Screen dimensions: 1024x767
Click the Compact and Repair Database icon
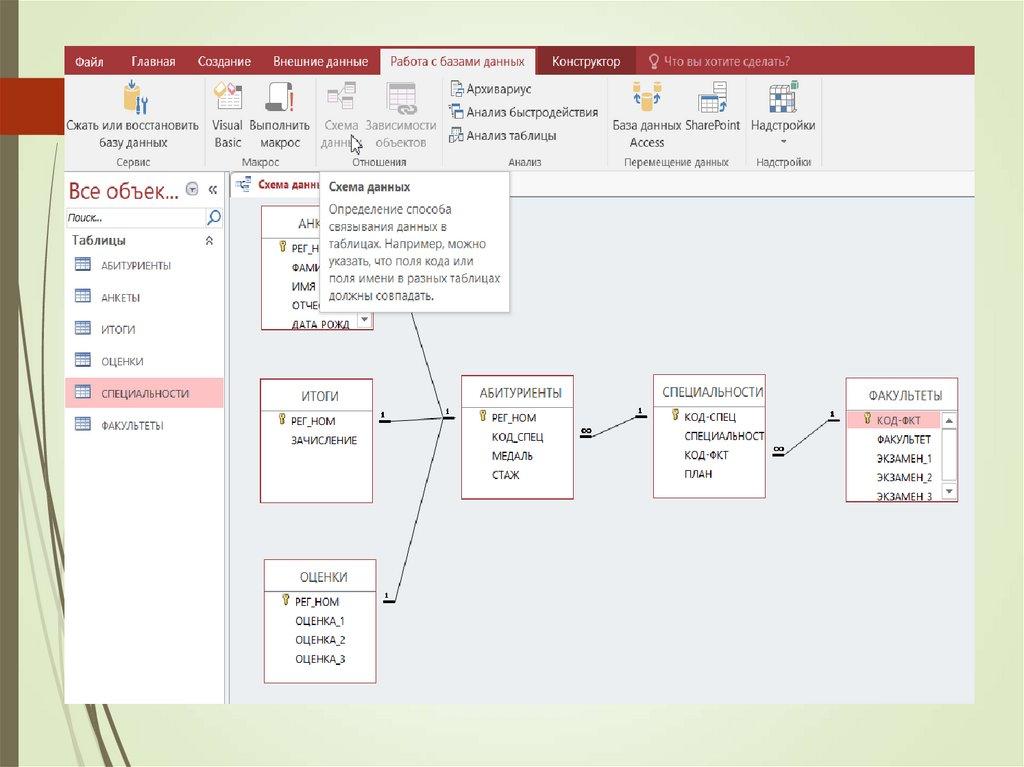coord(133,100)
